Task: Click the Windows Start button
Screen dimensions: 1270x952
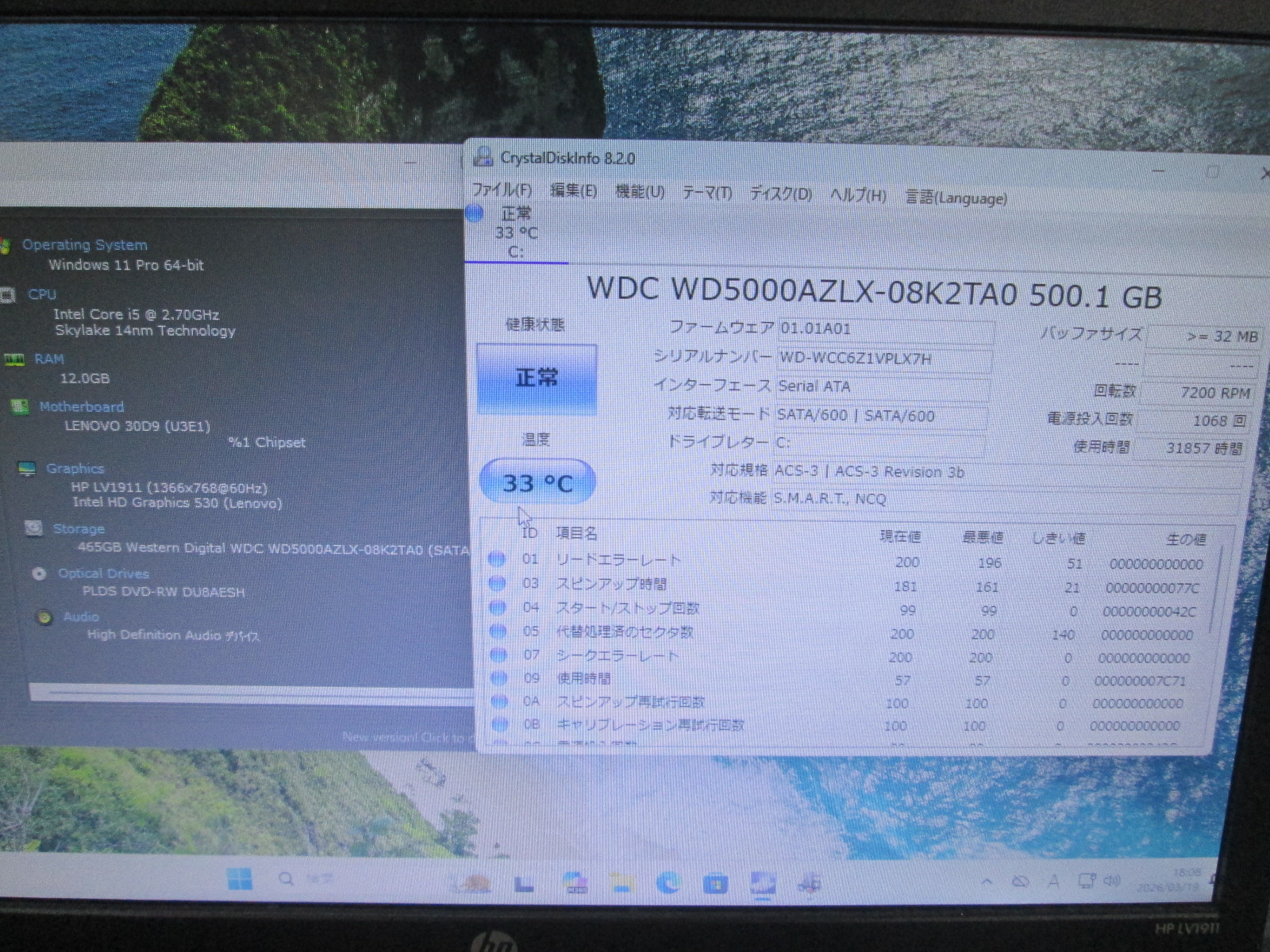Action: click(x=239, y=879)
